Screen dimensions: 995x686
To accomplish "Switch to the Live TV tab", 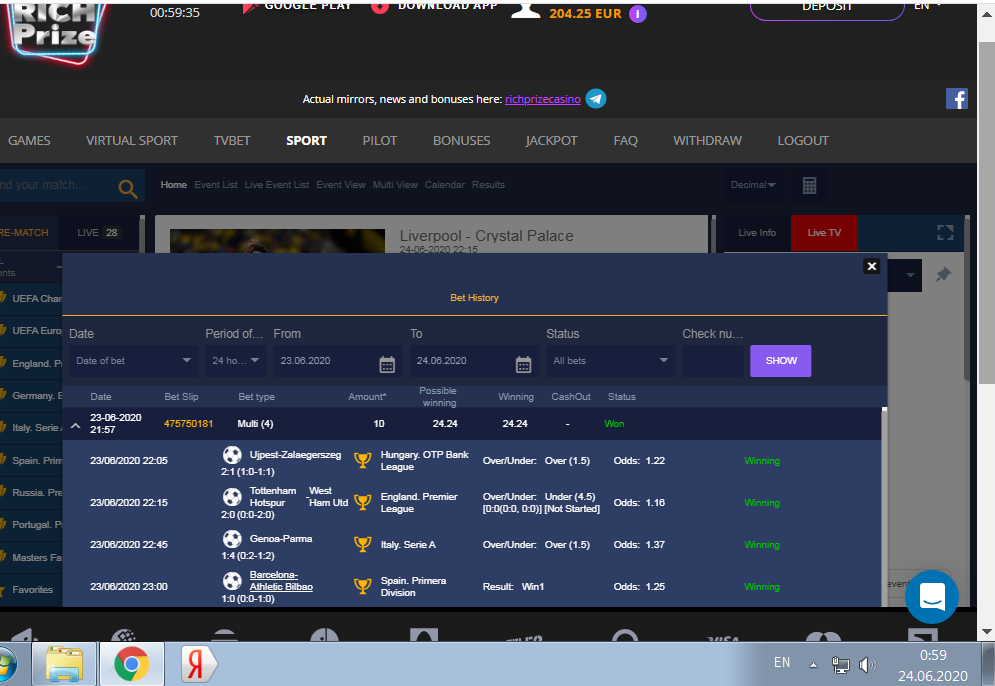I will click(824, 232).
